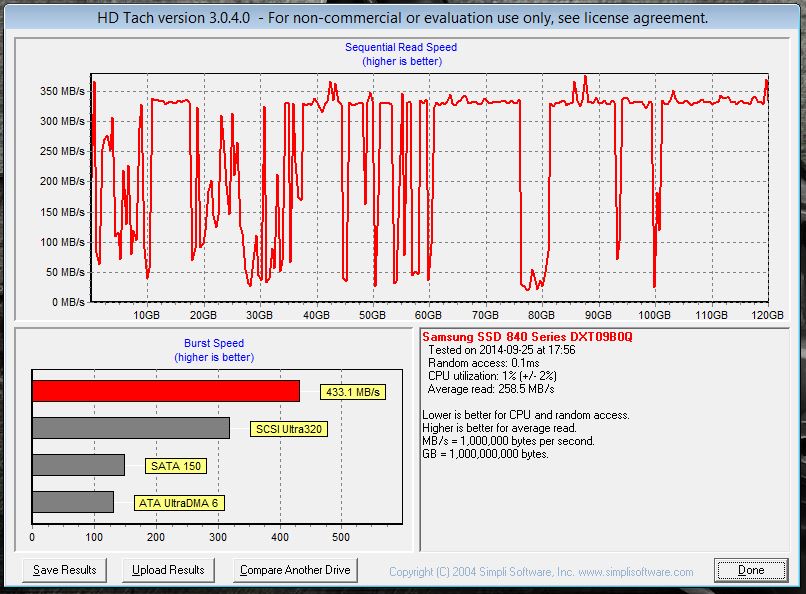The image size is (806, 594).
Task: Select the "30GB" position label
Action: click(259, 315)
